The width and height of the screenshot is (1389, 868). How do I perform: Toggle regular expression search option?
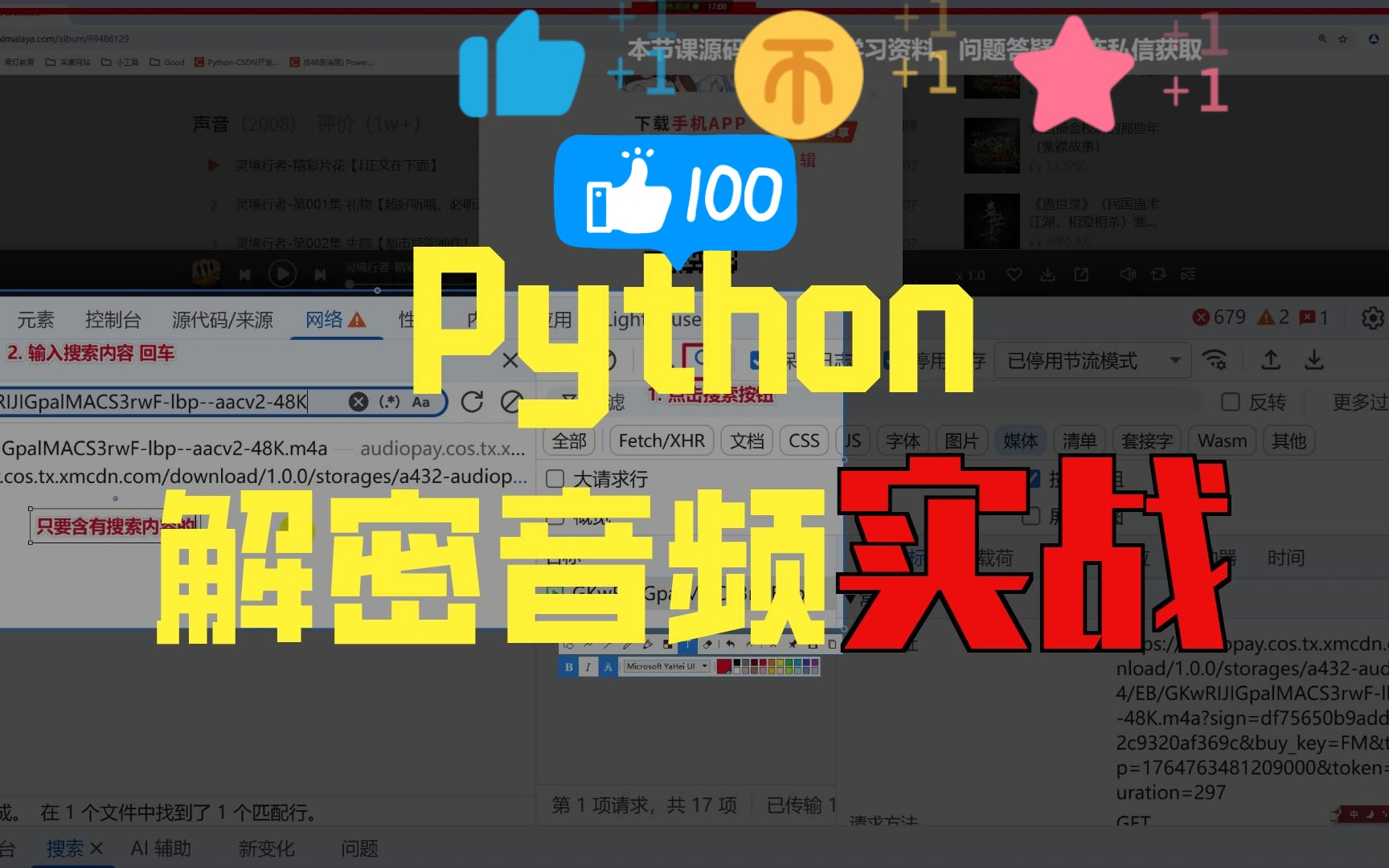[x=390, y=402]
